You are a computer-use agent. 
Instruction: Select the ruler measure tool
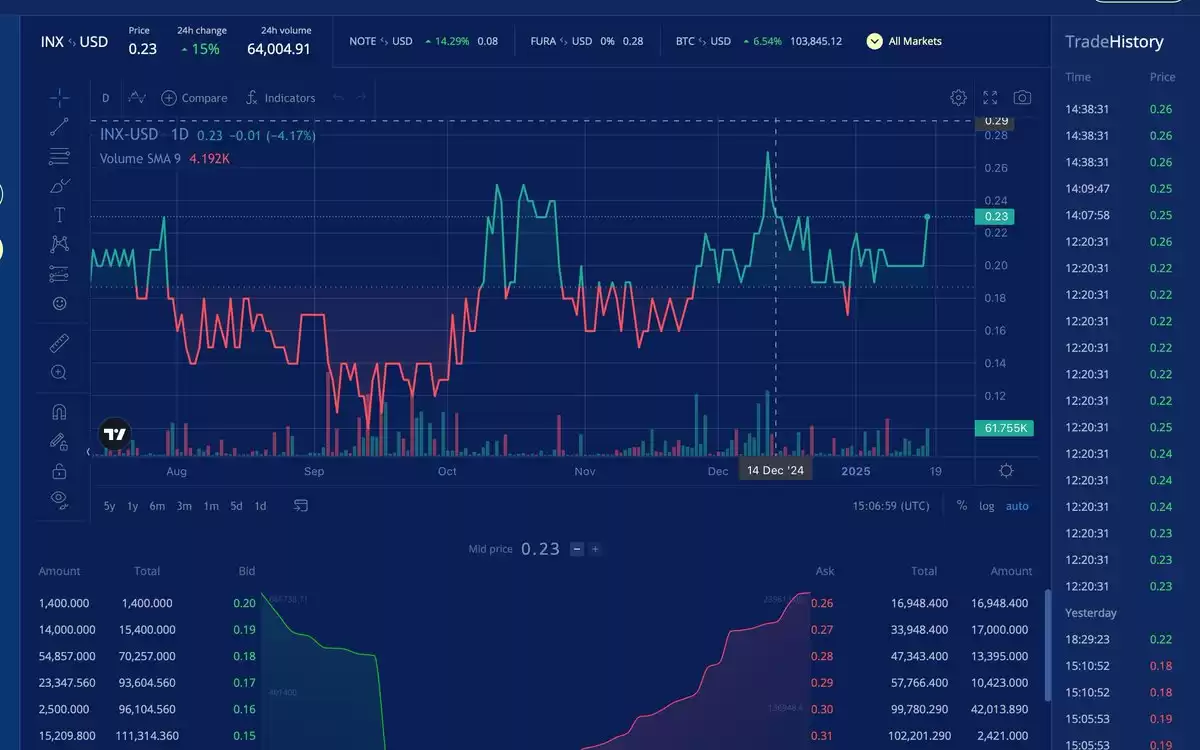(x=59, y=343)
